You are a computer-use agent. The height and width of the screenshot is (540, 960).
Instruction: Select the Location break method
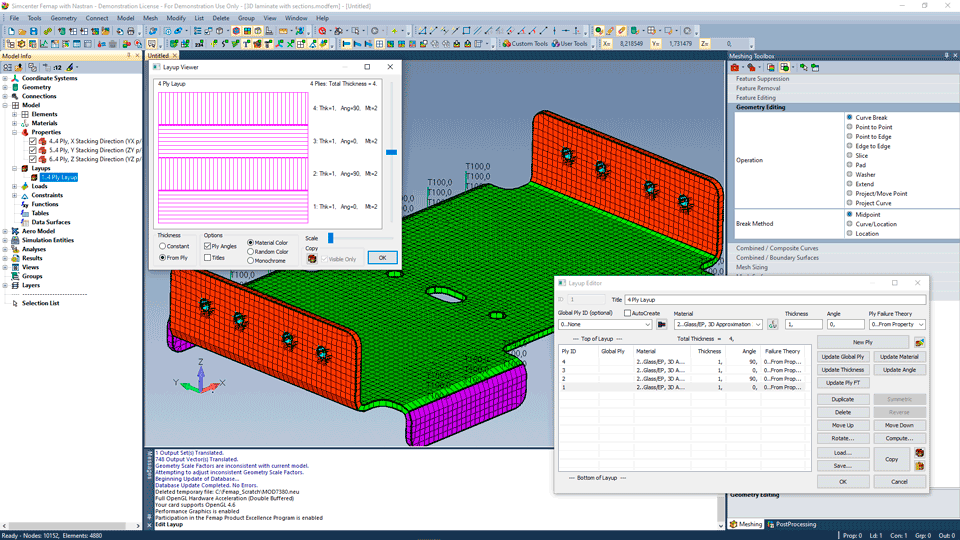point(850,233)
